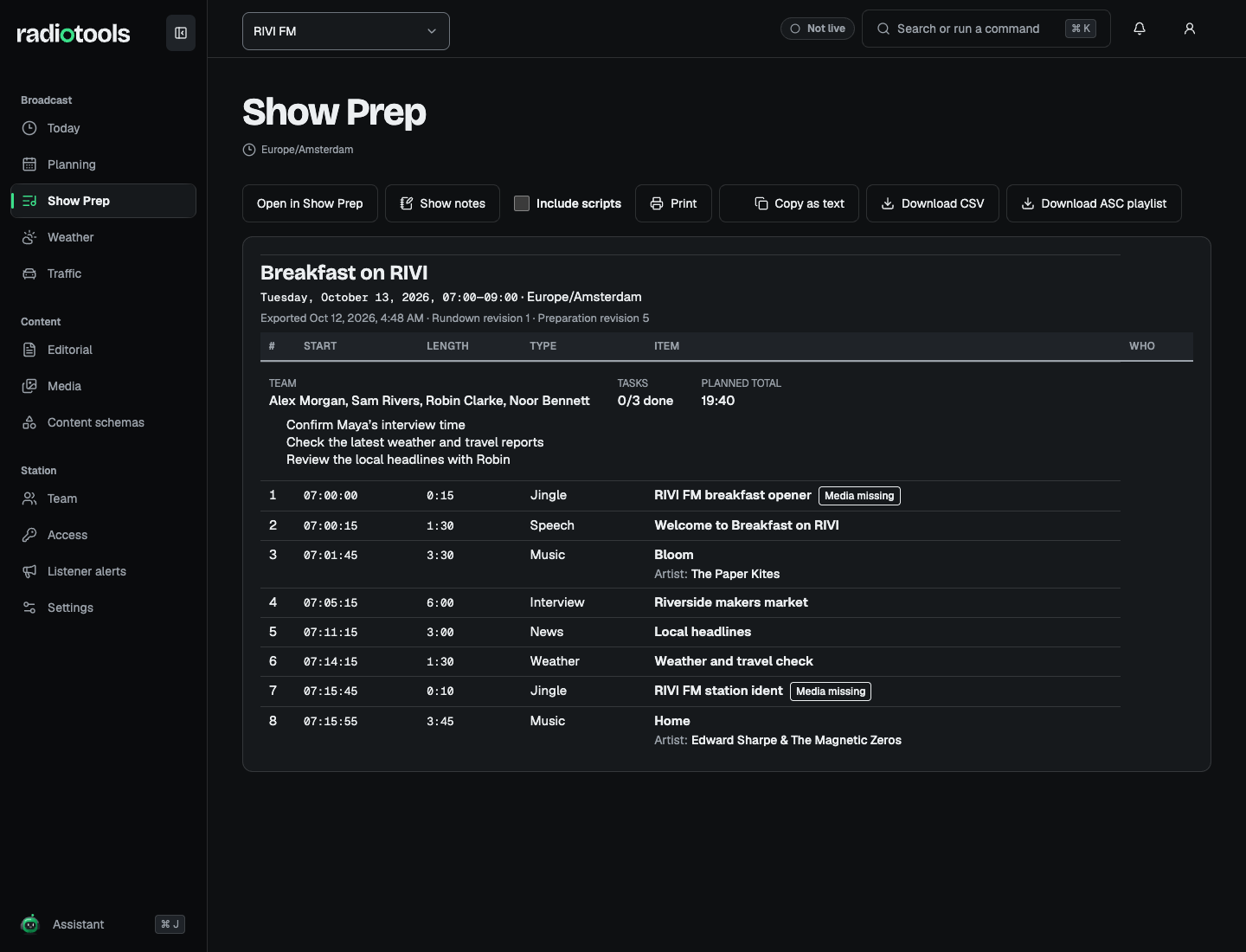Click the Weather cloud-sun icon
The width and height of the screenshot is (1246, 952).
[x=29, y=237]
